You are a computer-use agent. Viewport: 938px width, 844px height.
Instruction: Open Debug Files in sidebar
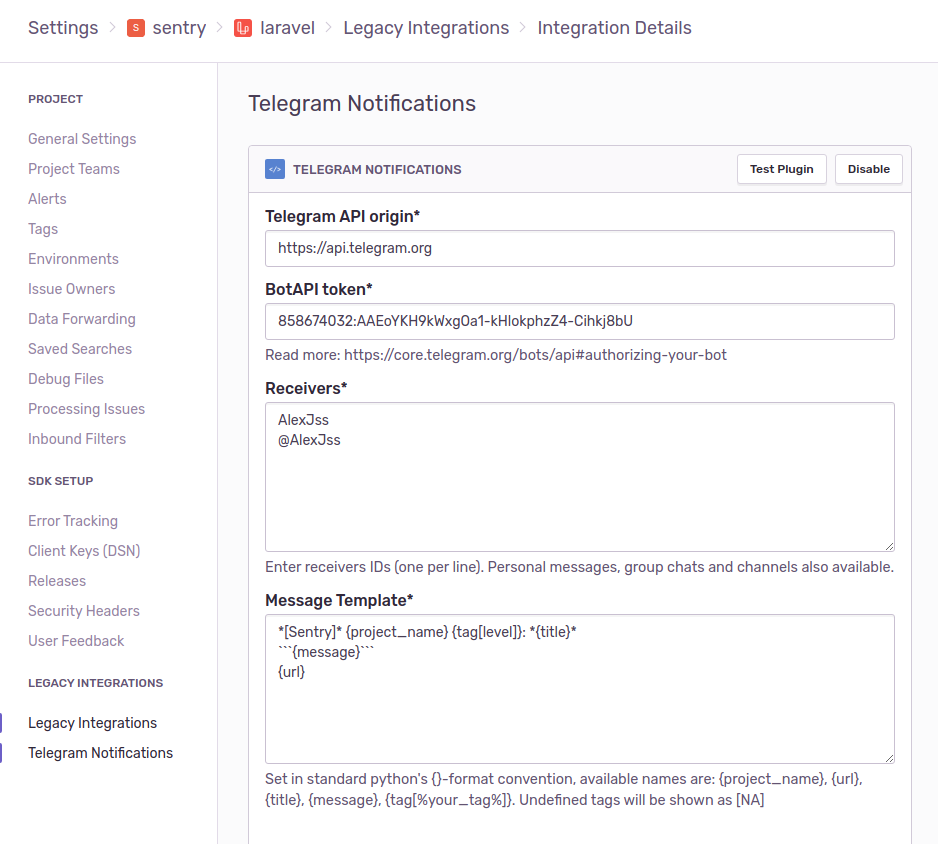tap(66, 379)
